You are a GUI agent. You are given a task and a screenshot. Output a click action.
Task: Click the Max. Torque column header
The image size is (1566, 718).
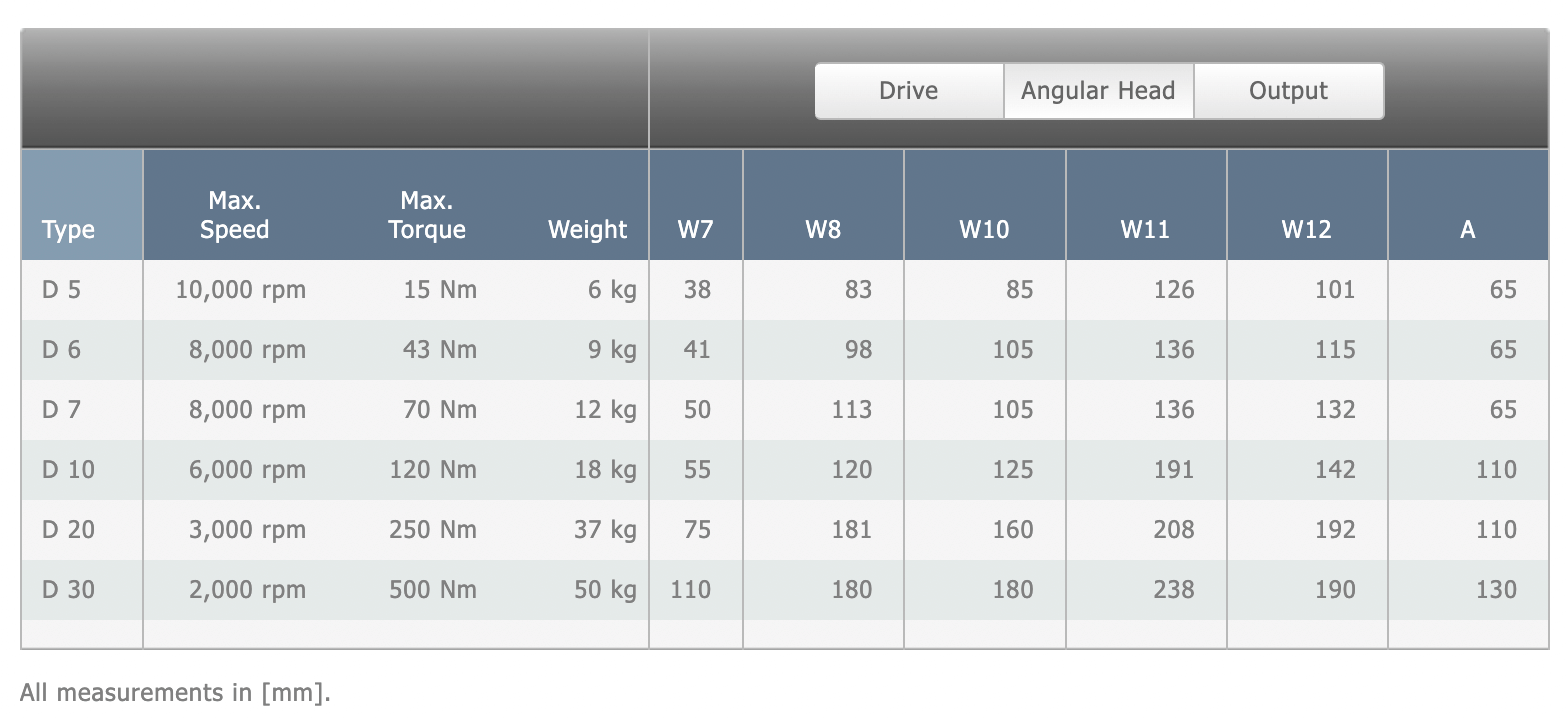(x=427, y=216)
